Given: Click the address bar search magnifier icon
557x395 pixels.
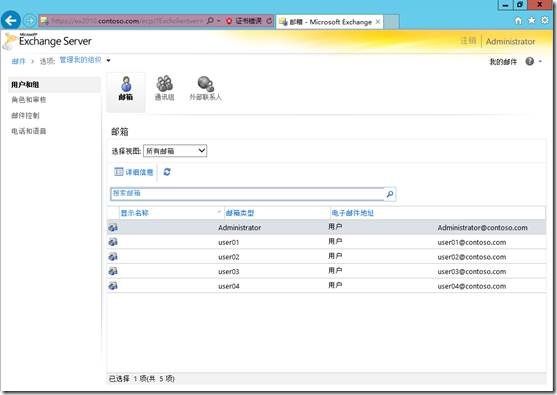Looking at the screenshot, I should click(210, 21).
